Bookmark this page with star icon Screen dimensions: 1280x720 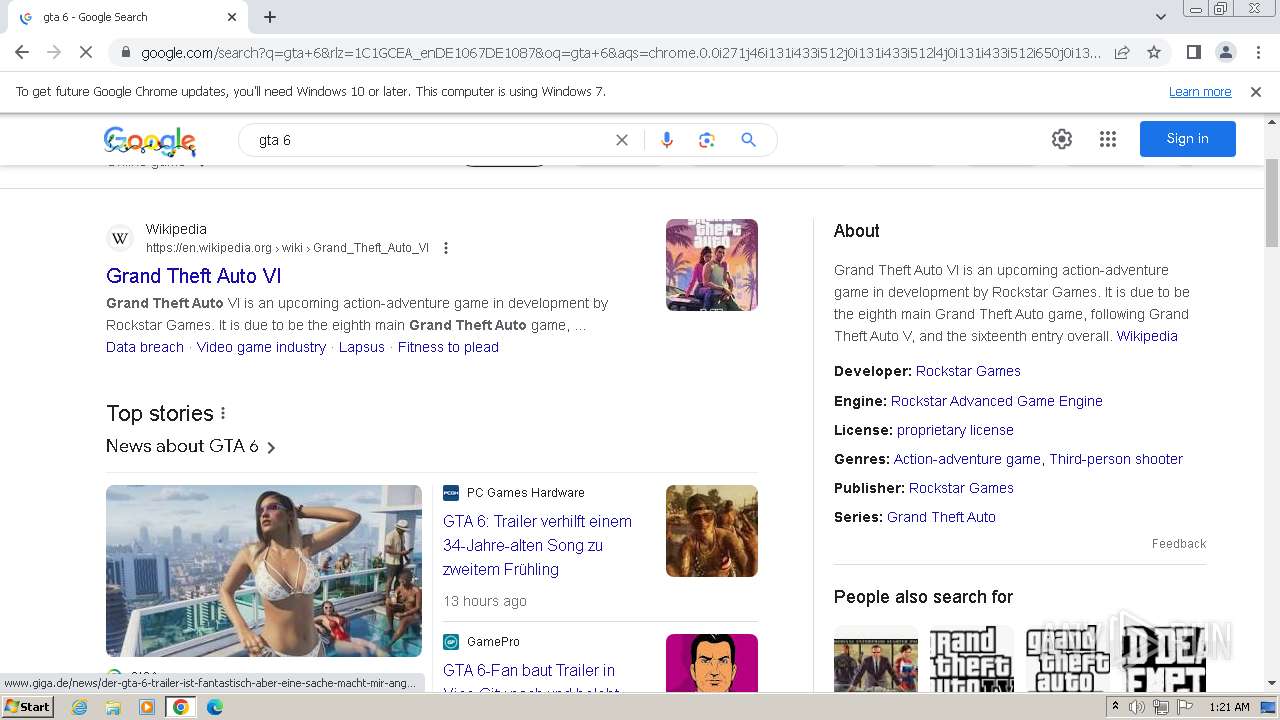[x=1154, y=52]
